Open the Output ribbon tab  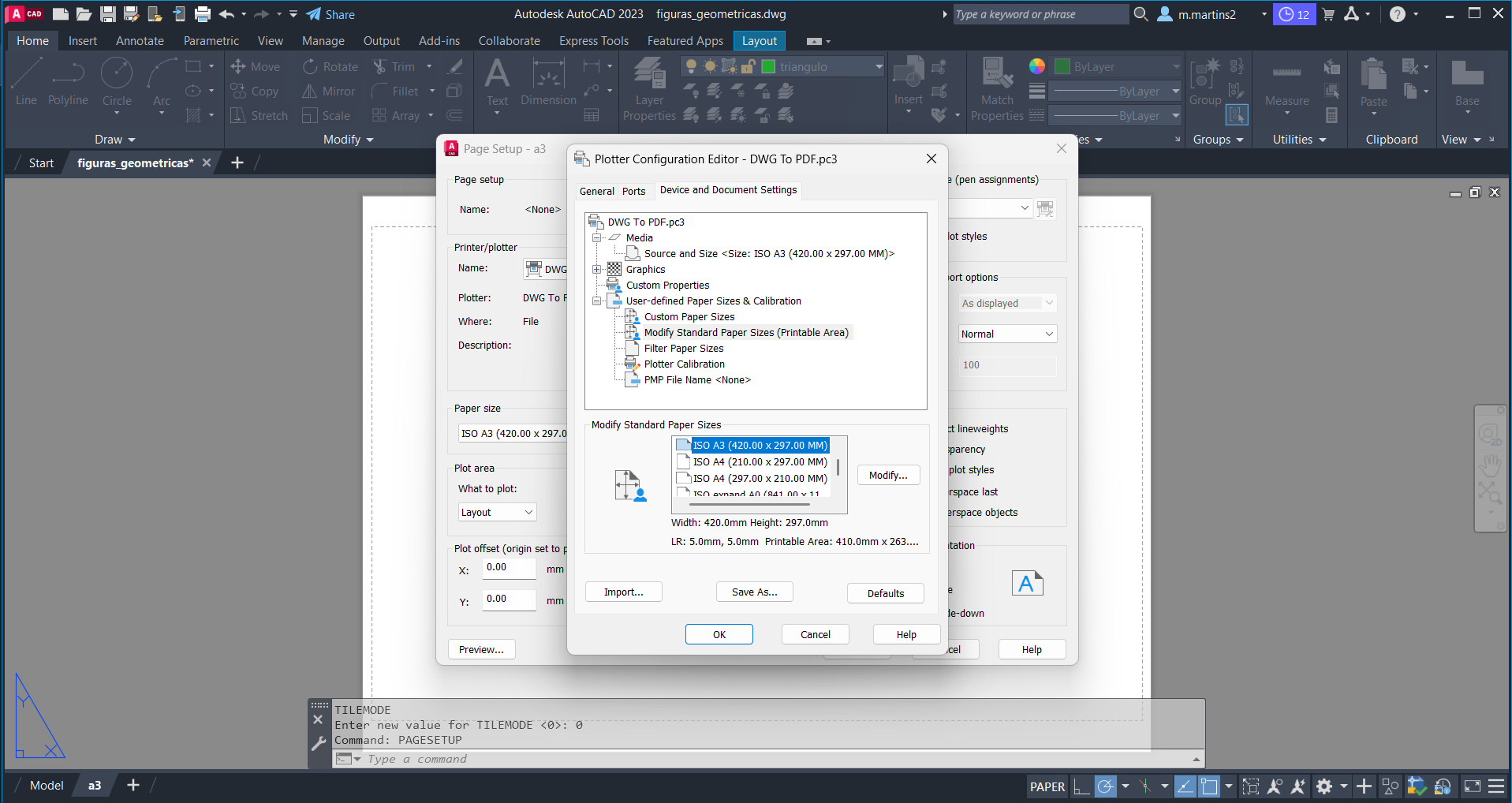click(x=382, y=41)
